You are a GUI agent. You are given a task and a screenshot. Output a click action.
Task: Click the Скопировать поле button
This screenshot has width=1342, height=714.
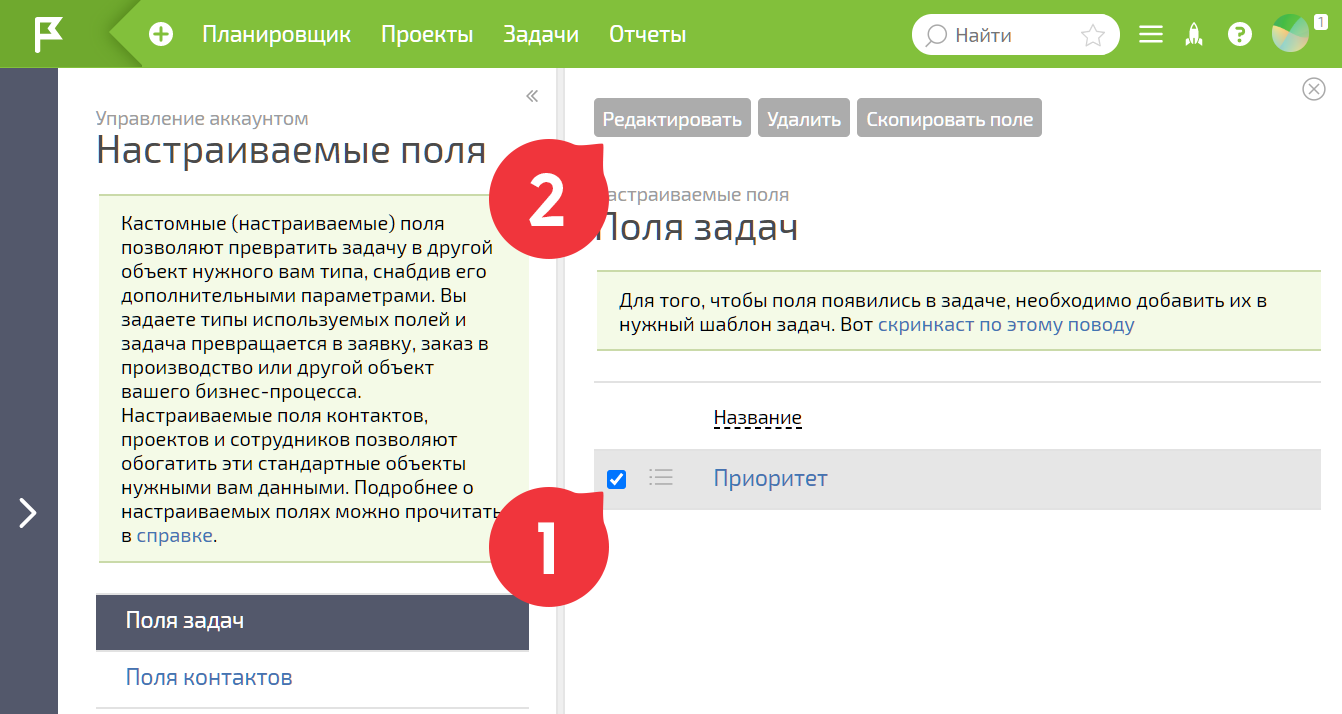[x=949, y=118]
